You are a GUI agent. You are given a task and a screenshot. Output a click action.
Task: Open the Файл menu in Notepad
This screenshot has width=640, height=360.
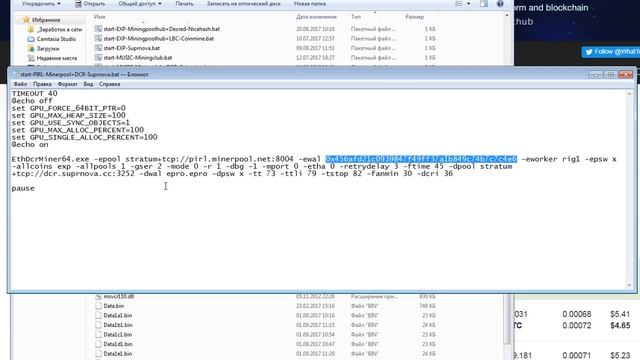(x=20, y=84)
